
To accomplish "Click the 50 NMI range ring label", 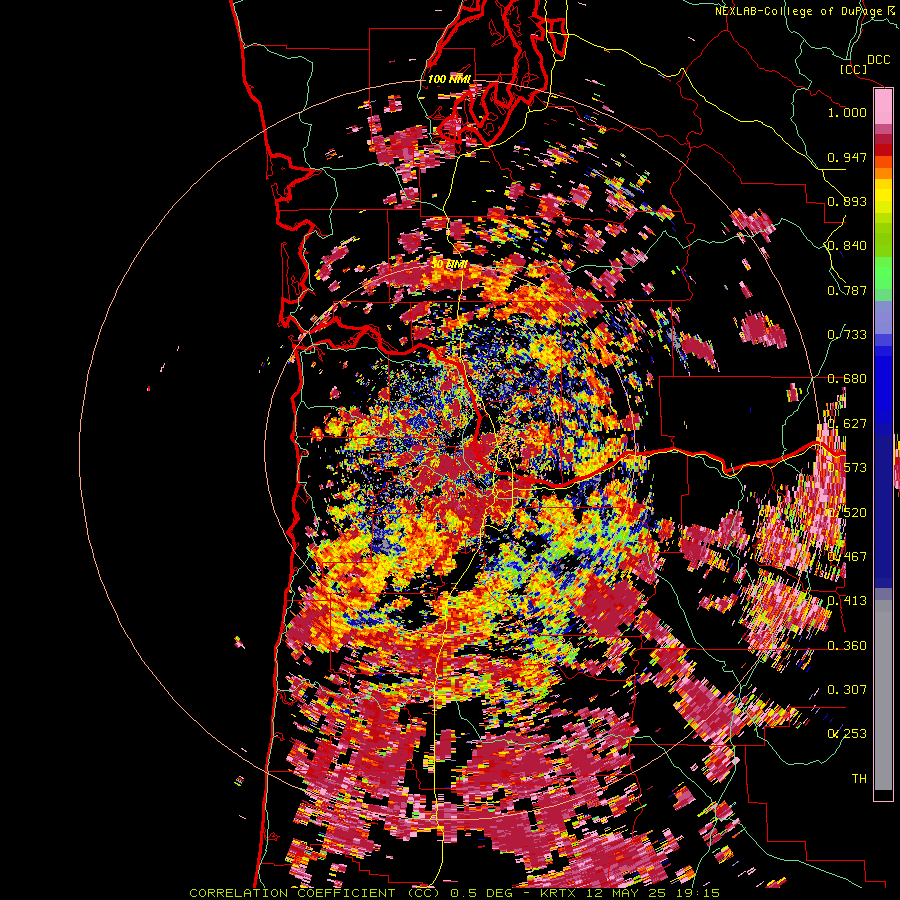I will point(449,265).
